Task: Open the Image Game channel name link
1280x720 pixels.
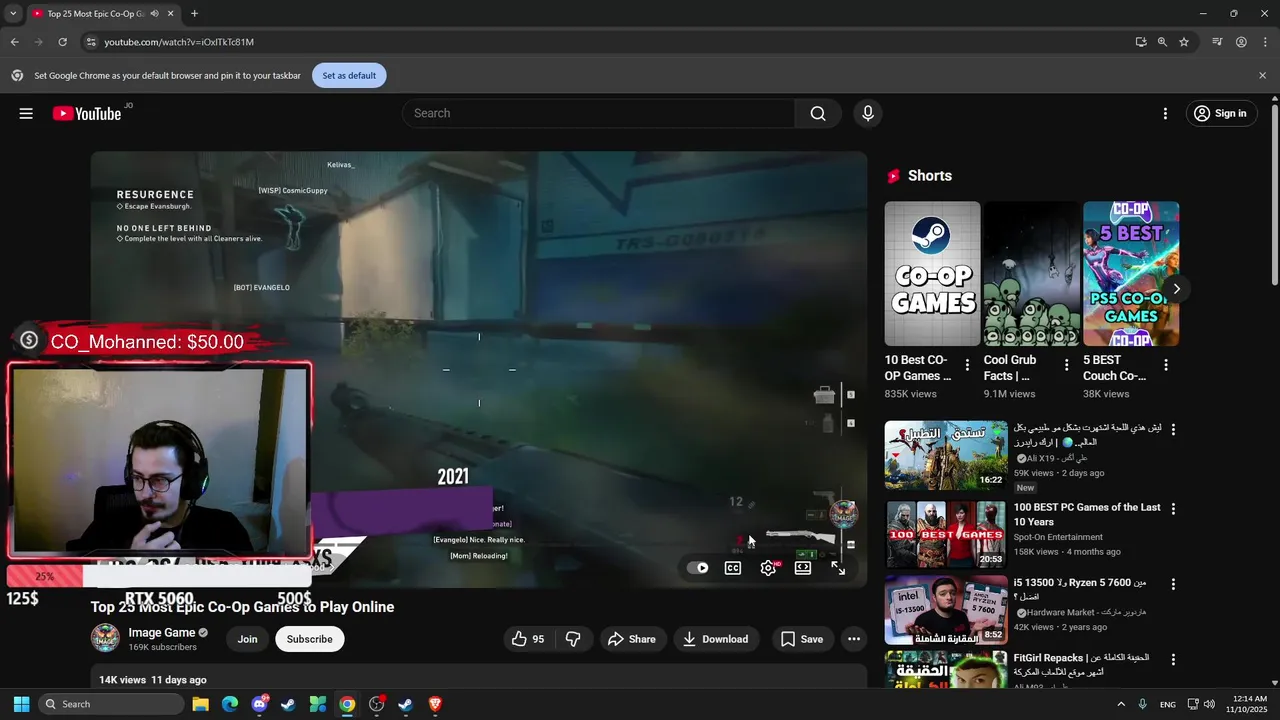Action: pos(162,632)
